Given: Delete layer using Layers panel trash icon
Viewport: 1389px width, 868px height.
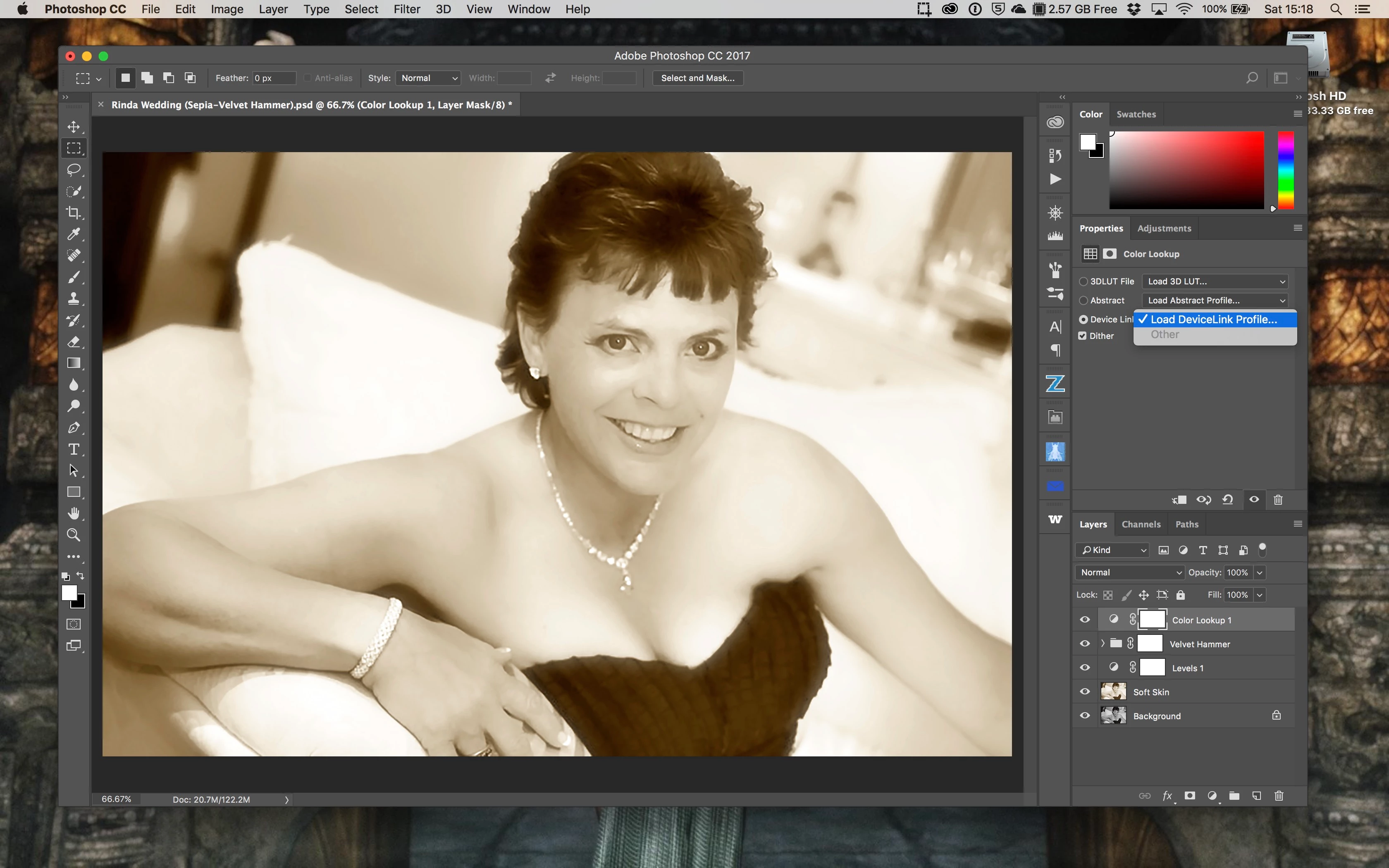Looking at the screenshot, I should coord(1279,796).
